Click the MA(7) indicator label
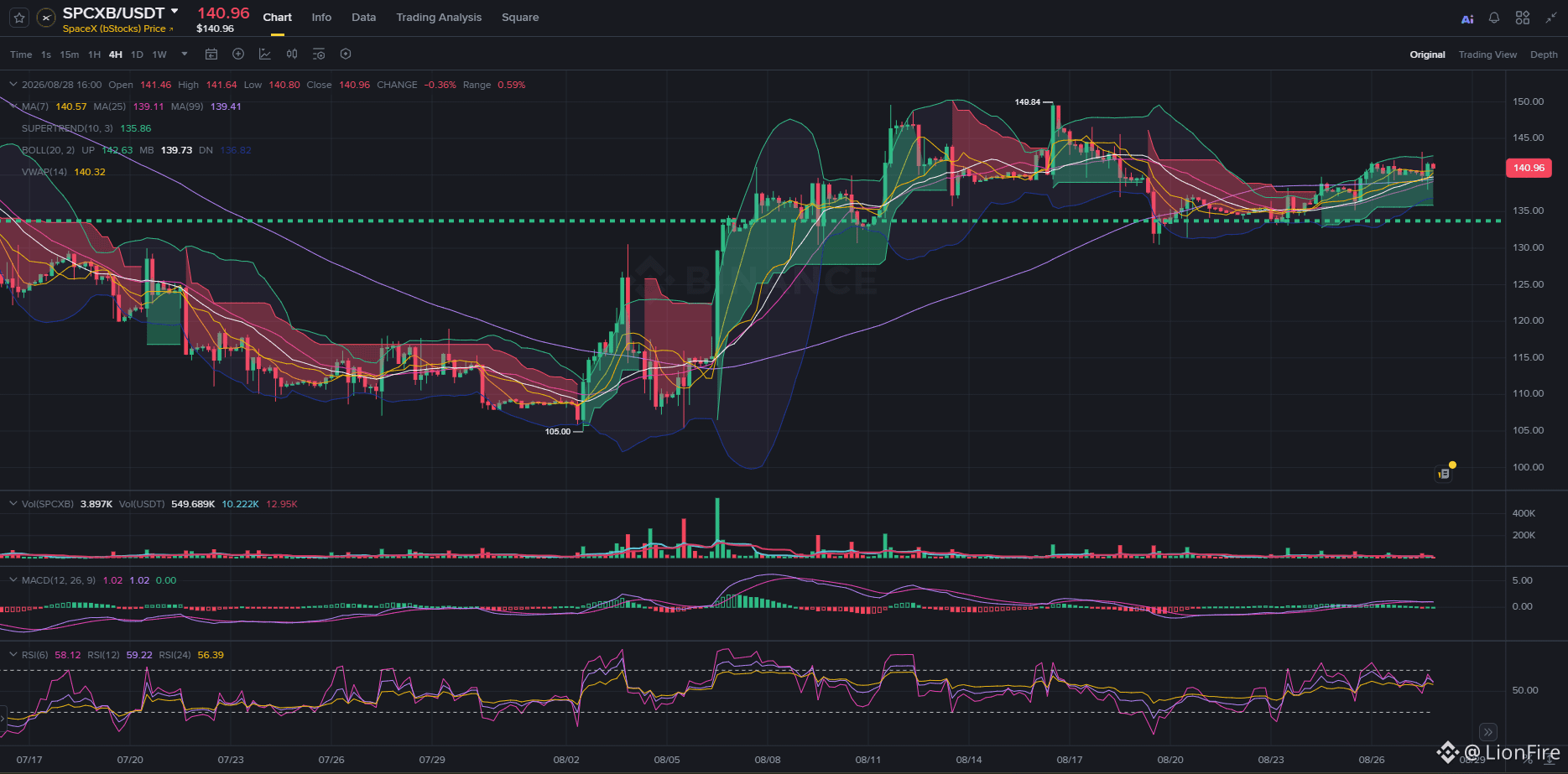The height and width of the screenshot is (774, 1568). tap(35, 106)
